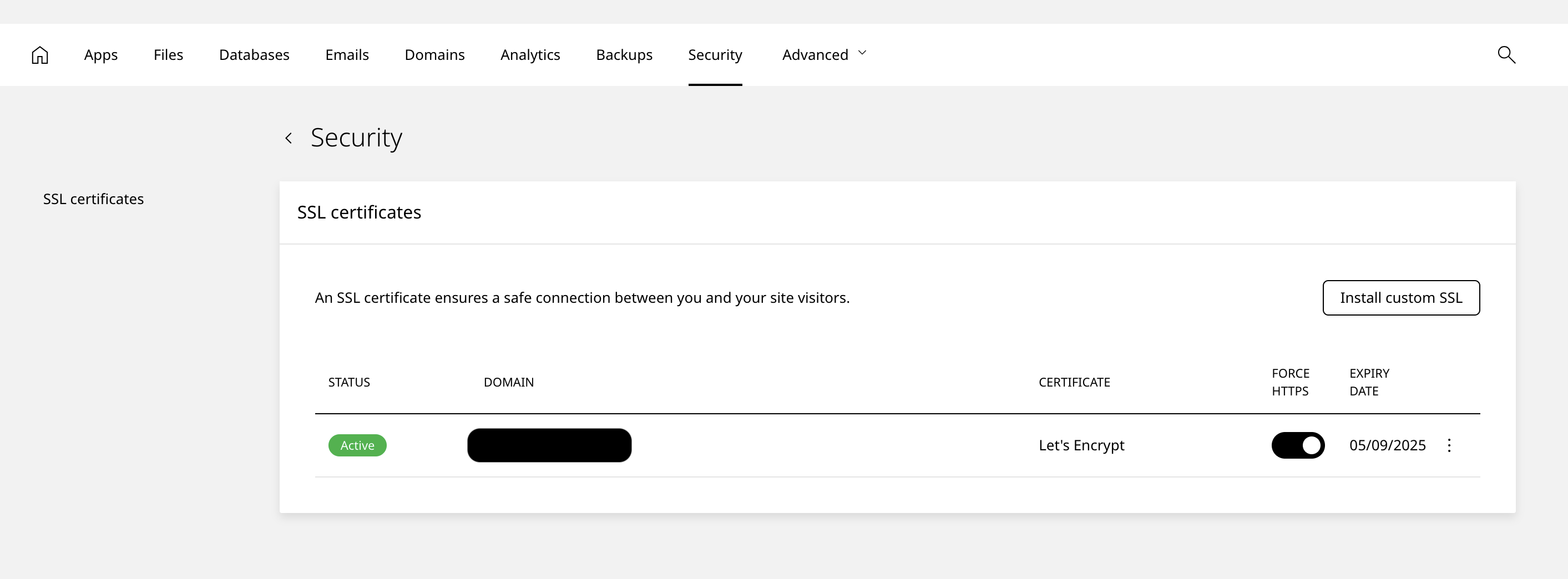1568x579 pixels.
Task: Open the Databases tab
Action: (x=255, y=55)
